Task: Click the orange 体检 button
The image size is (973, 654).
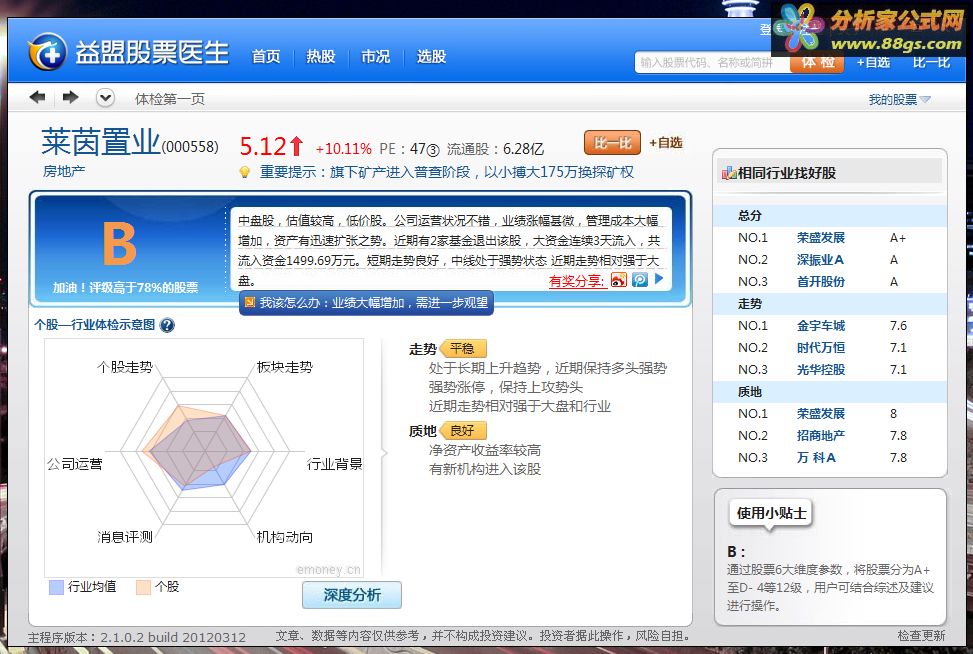Action: [x=817, y=63]
